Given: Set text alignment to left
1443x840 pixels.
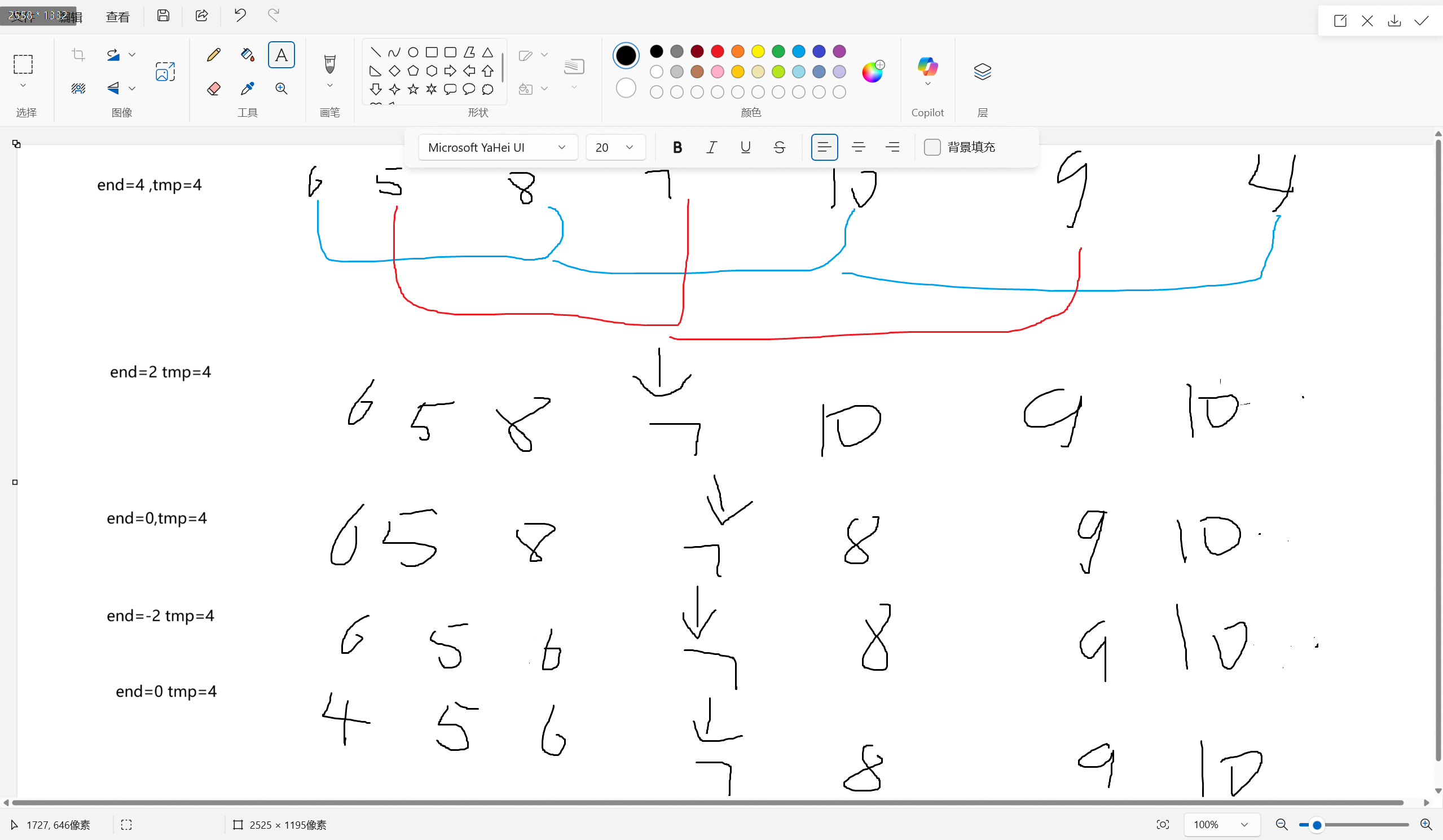Looking at the screenshot, I should coord(824,147).
